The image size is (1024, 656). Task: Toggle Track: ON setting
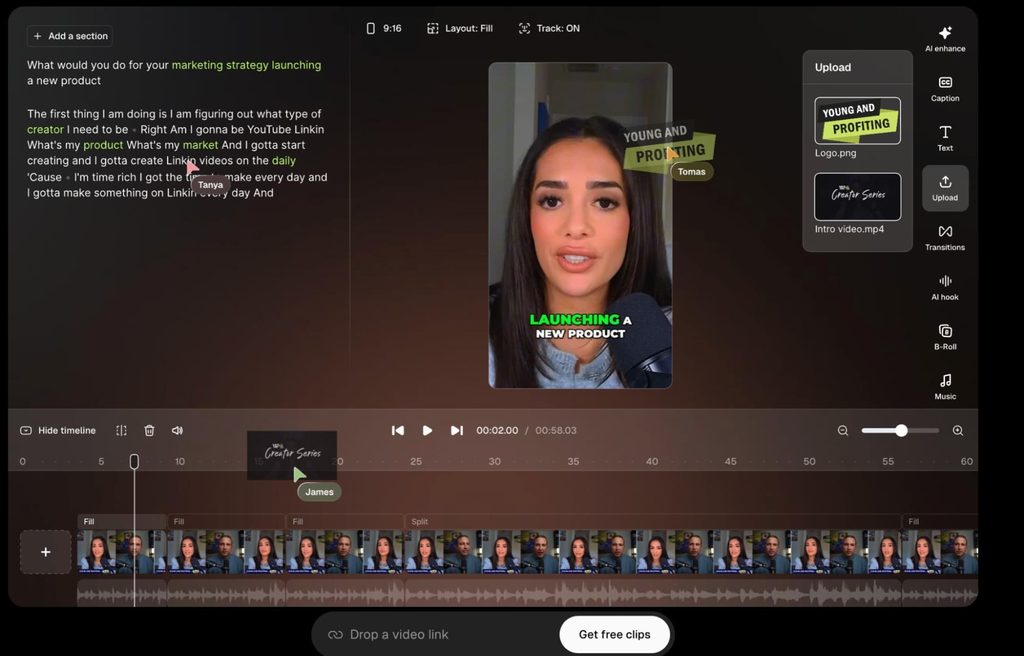point(549,29)
